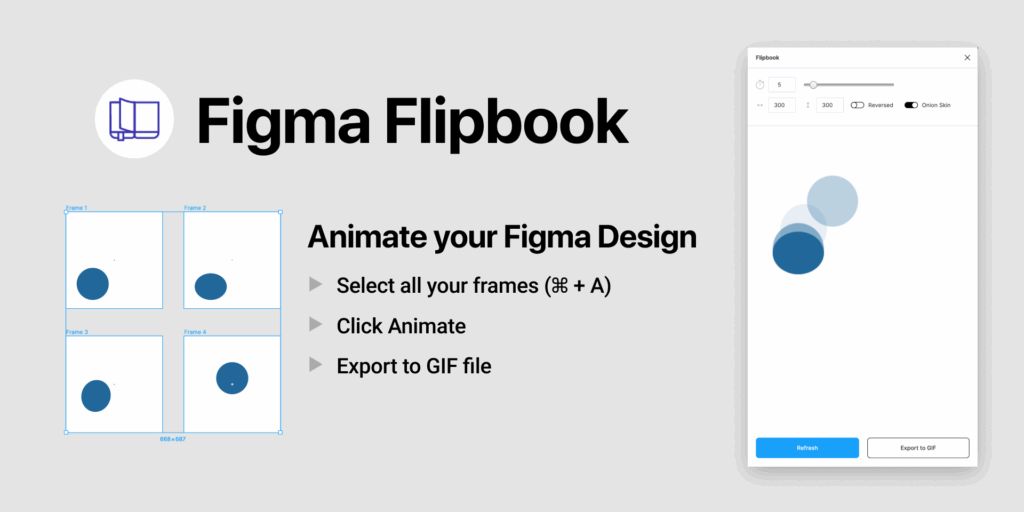Viewport: 1024px width, 512px height.
Task: Enable the Reversed toggle
Action: click(857, 105)
